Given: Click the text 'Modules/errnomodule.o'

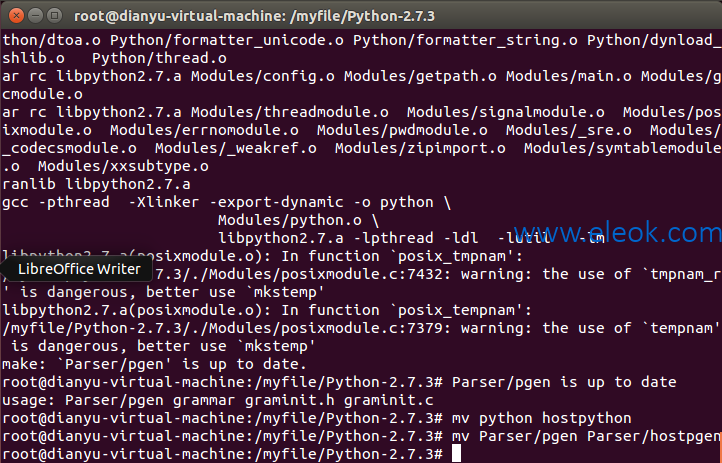Looking at the screenshot, I should (204, 130).
